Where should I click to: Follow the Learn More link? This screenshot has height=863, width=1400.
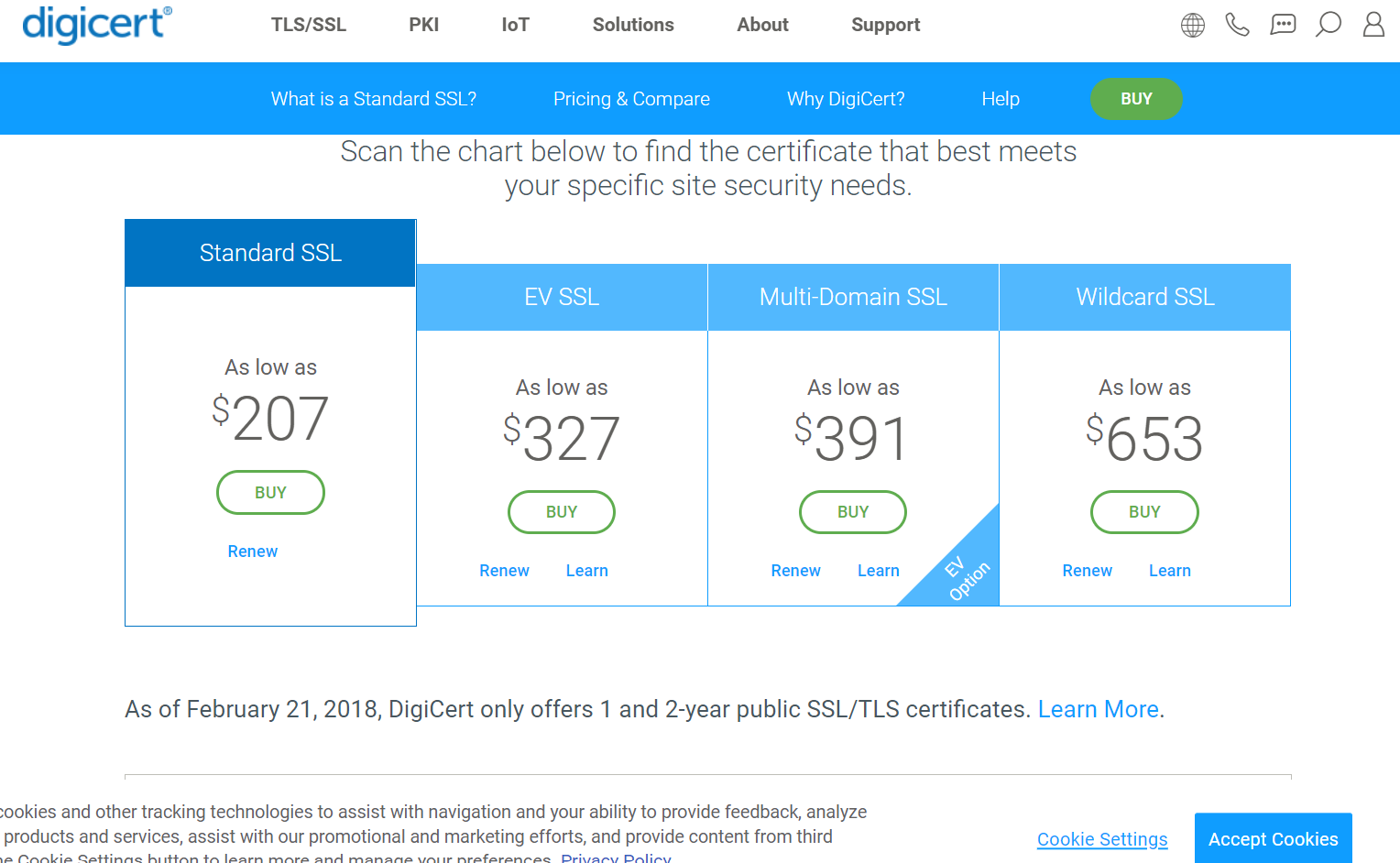pyautogui.click(x=1099, y=709)
